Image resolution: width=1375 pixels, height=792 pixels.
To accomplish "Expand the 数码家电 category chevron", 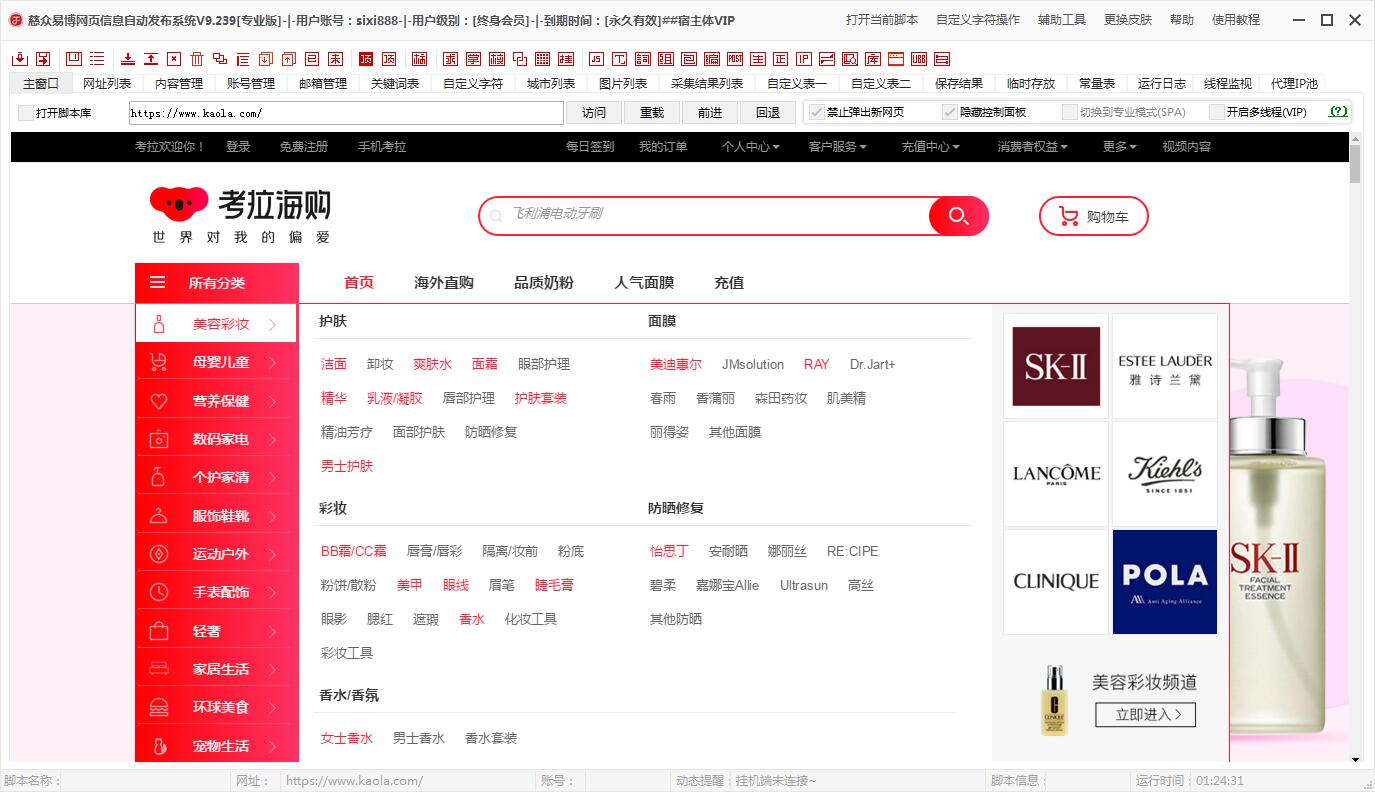I will tap(273, 439).
